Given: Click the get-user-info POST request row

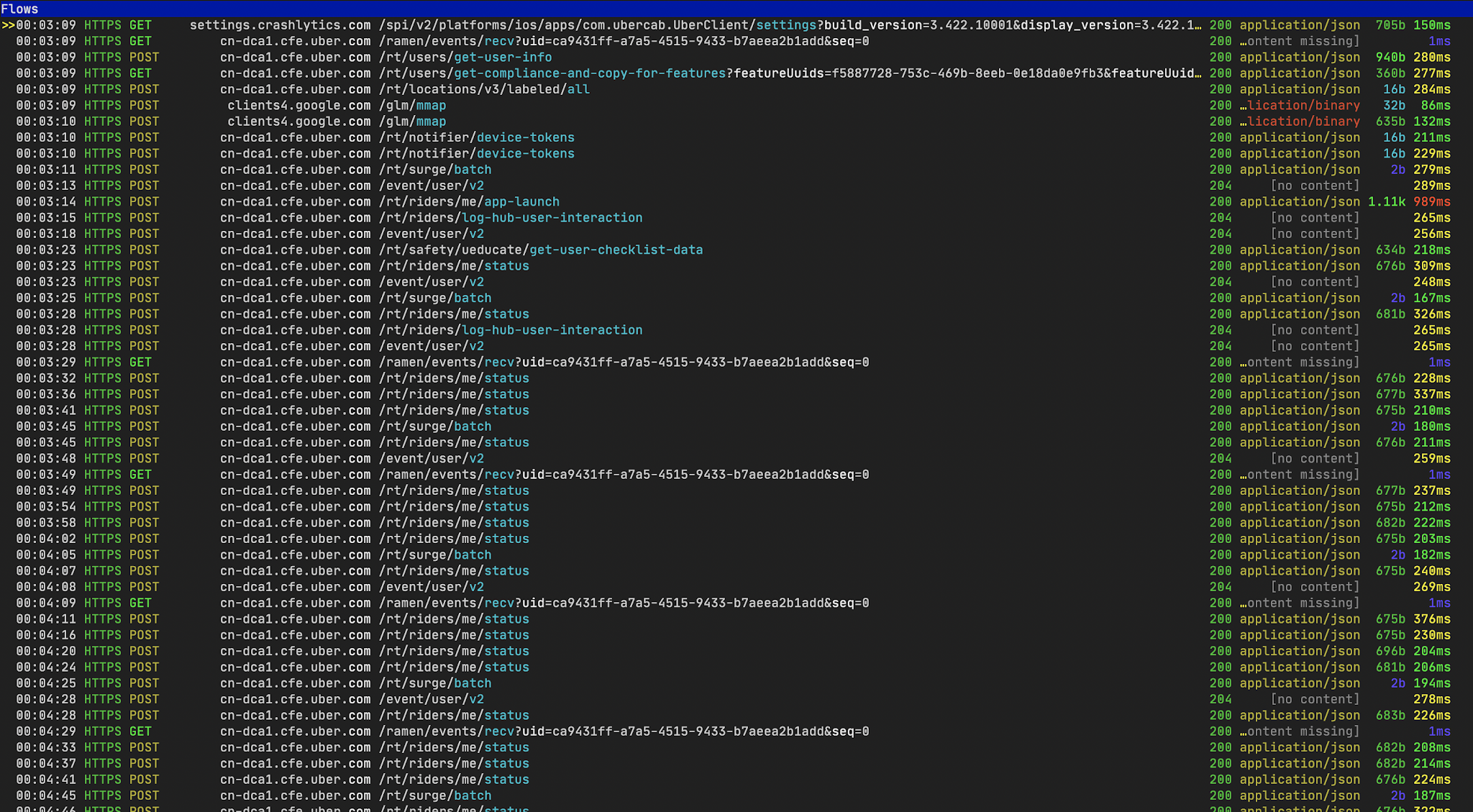Looking at the screenshot, I should (502, 58).
